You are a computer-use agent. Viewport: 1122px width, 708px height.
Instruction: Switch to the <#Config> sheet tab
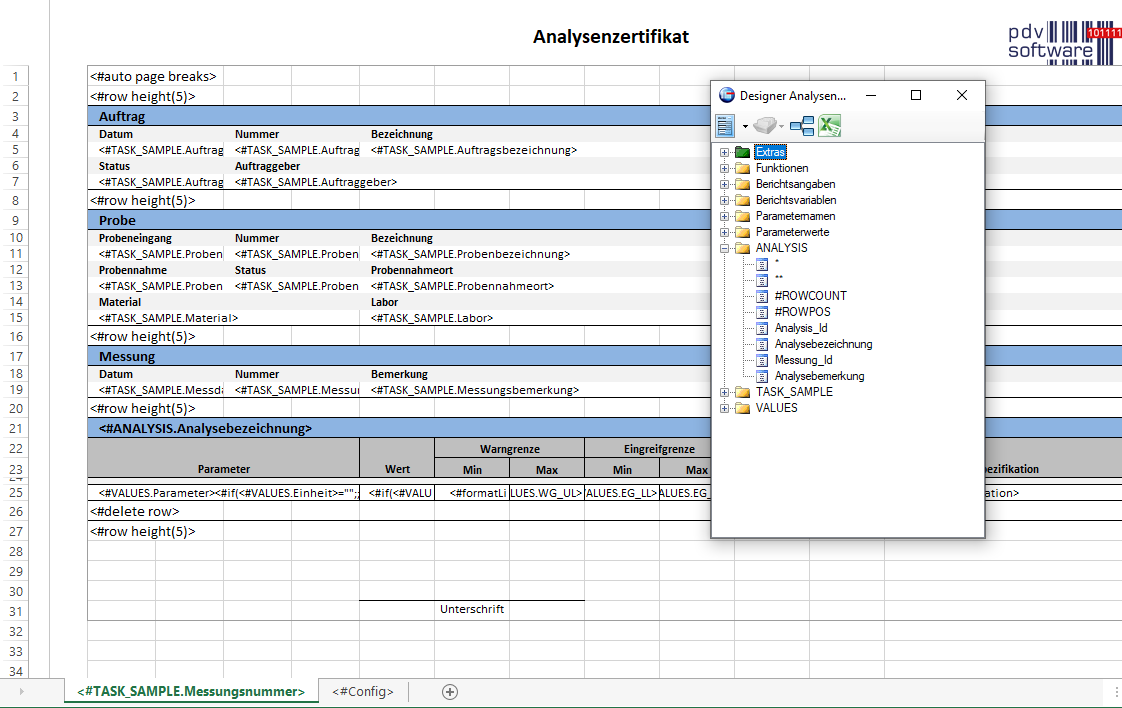click(x=363, y=691)
